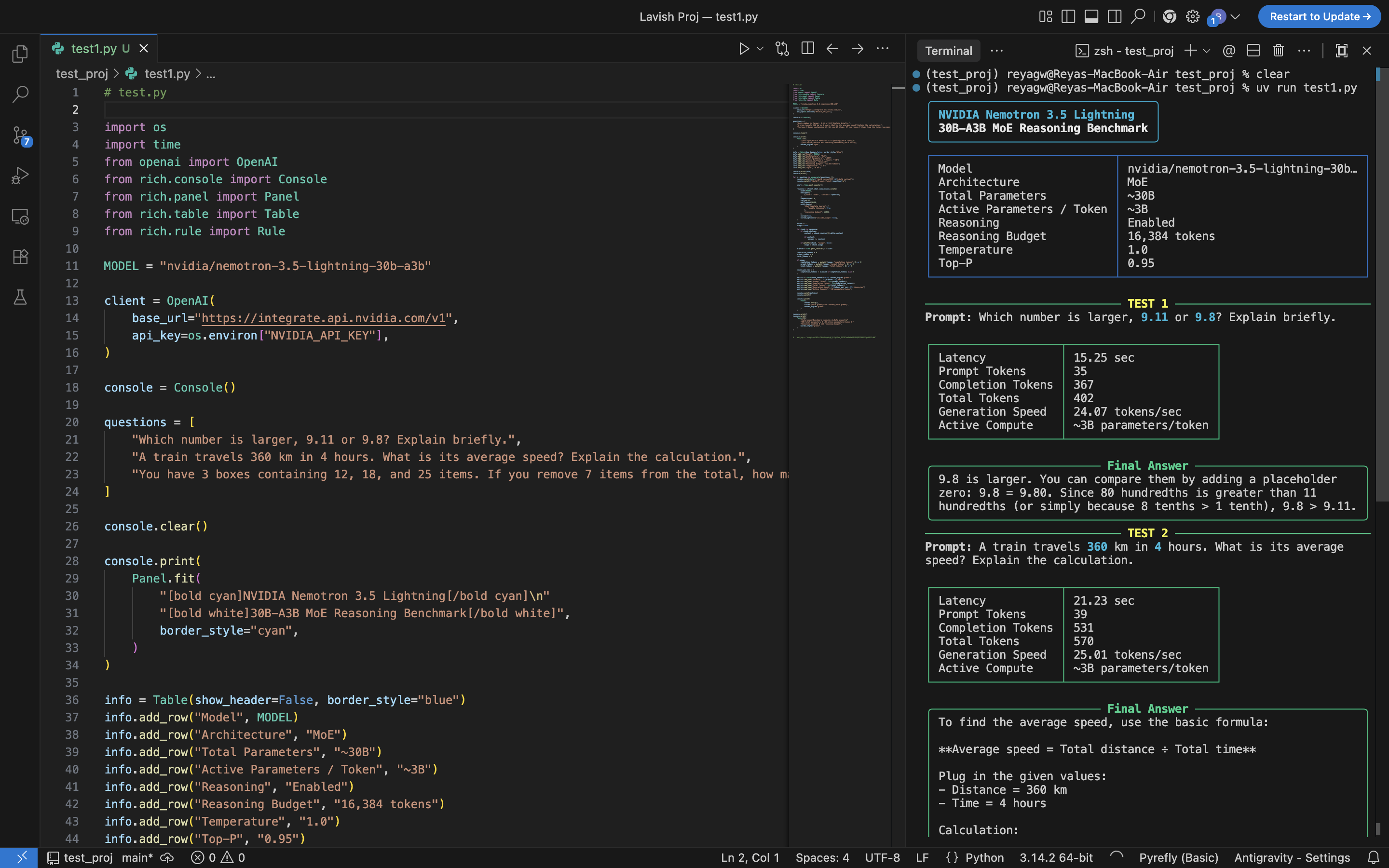Click Ln 2, Col 1 to go to line
Image resolution: width=1389 pixels, height=868 pixels.
coord(750,858)
